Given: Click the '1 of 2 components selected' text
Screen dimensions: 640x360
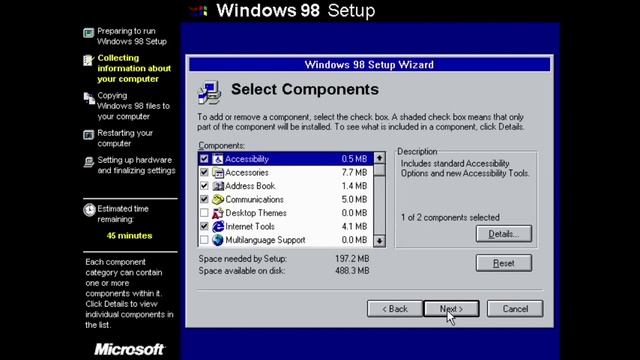Looking at the screenshot, I should pyautogui.click(x=450, y=218).
